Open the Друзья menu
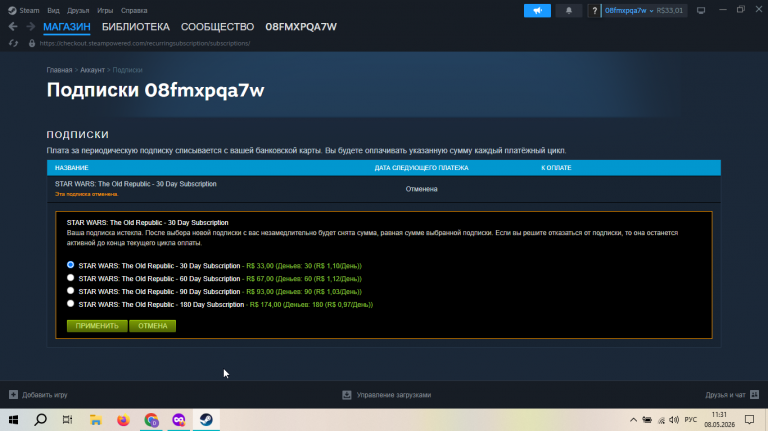The image size is (768, 431). (x=78, y=10)
